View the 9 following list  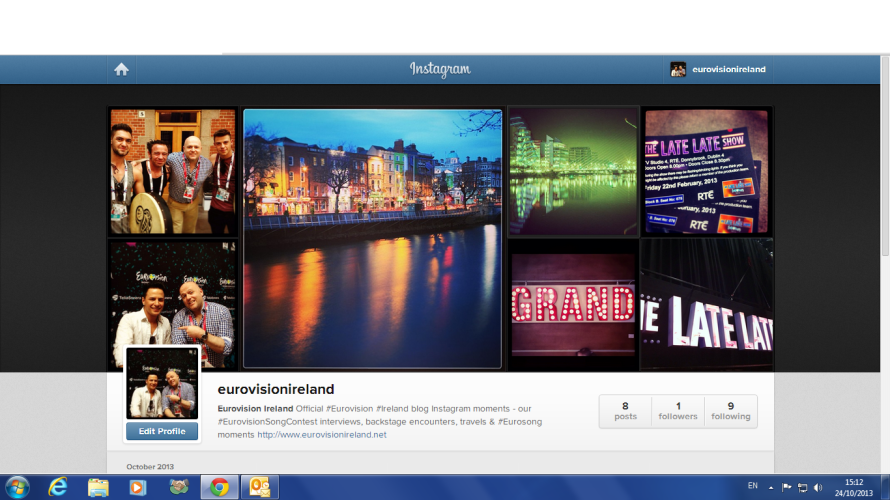731,411
